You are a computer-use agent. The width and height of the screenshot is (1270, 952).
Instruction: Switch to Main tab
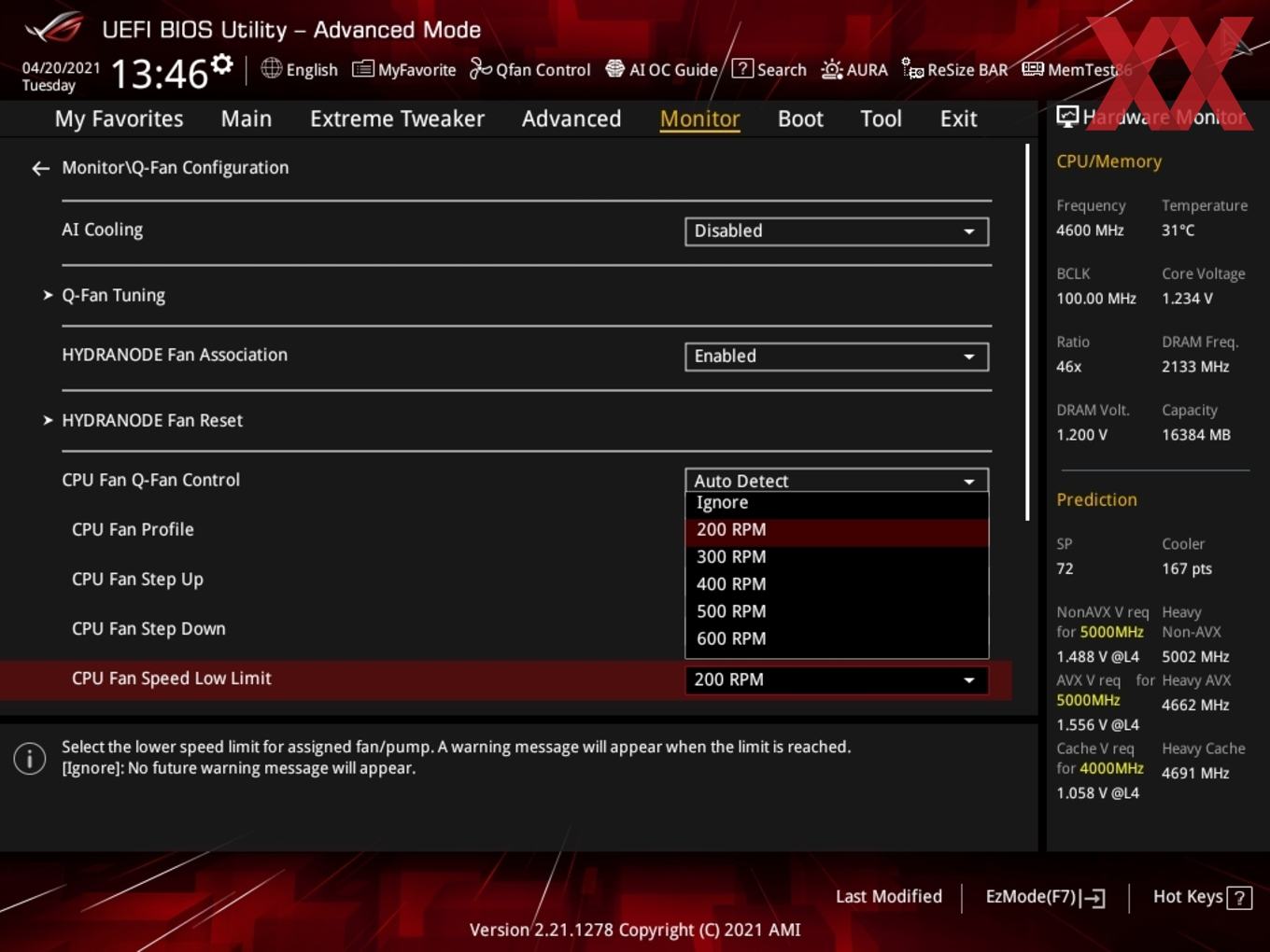[247, 119]
